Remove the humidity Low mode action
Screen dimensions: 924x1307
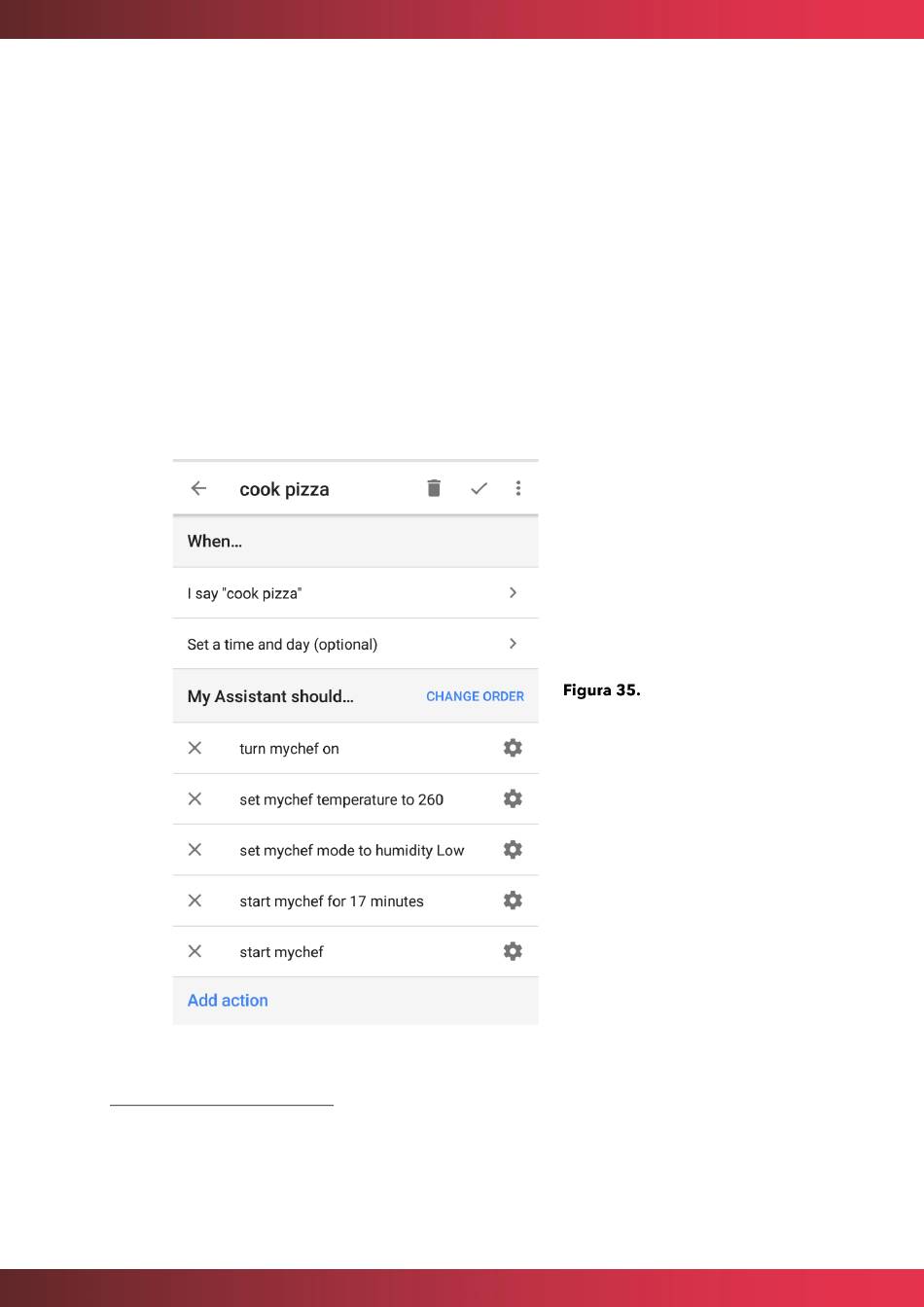(x=195, y=849)
